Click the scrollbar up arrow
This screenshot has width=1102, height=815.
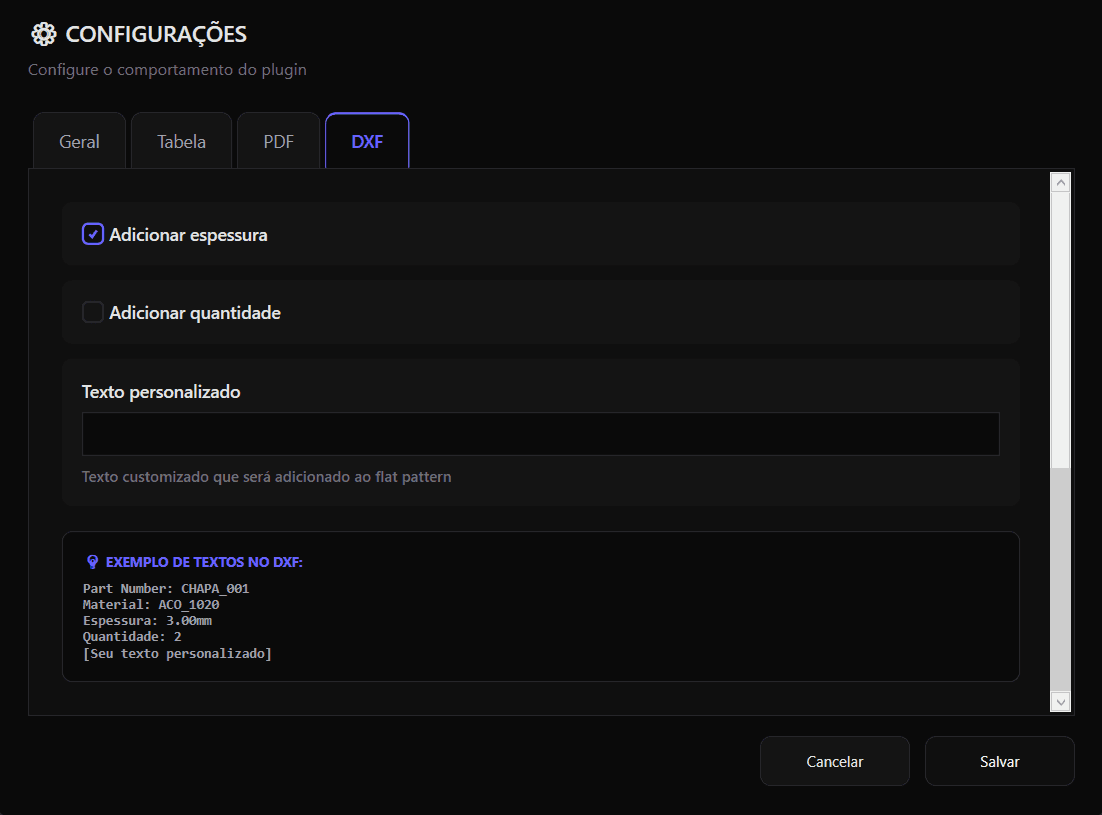(x=1060, y=182)
